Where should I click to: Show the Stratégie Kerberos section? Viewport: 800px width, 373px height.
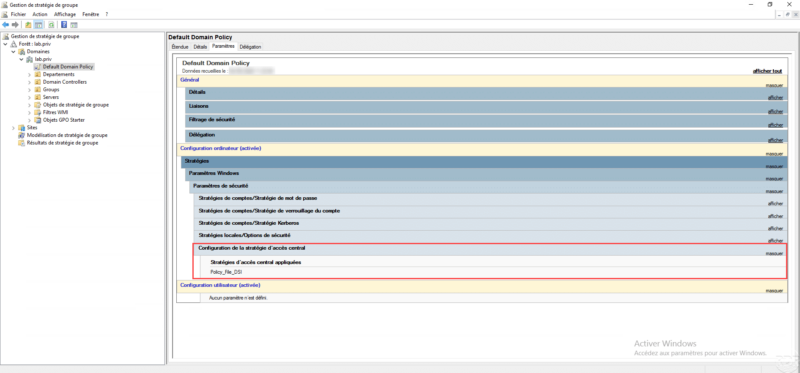[776, 229]
